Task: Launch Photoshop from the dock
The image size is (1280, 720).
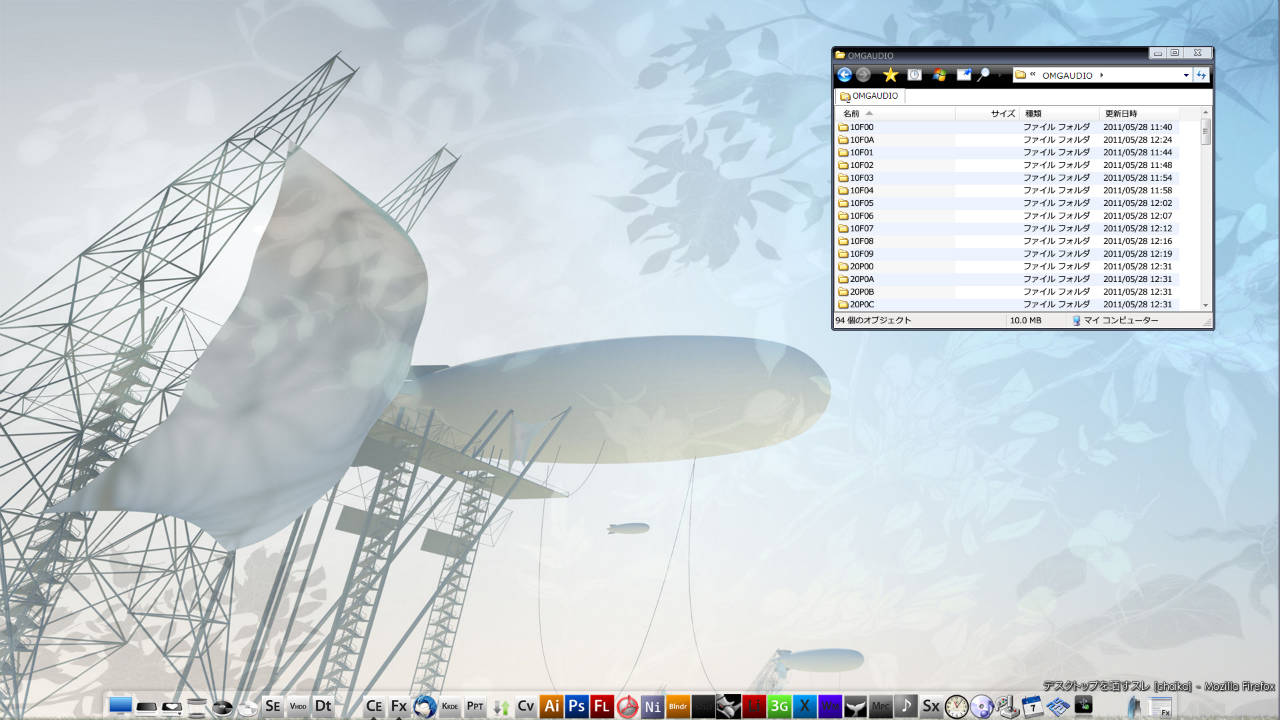Action: [576, 706]
